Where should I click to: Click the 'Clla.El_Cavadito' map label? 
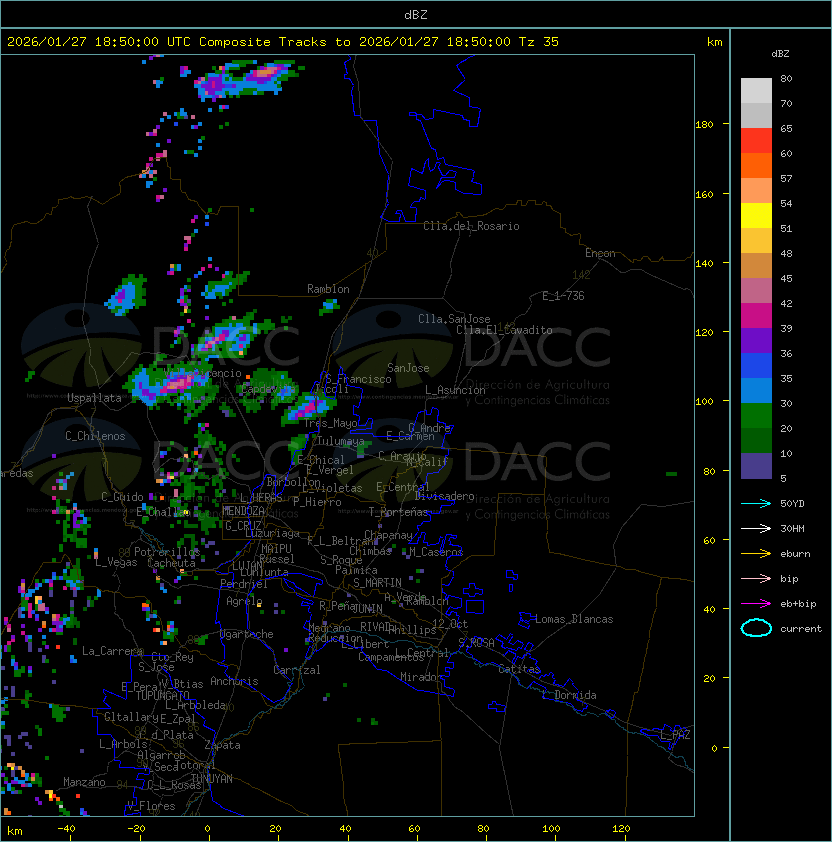pos(504,330)
